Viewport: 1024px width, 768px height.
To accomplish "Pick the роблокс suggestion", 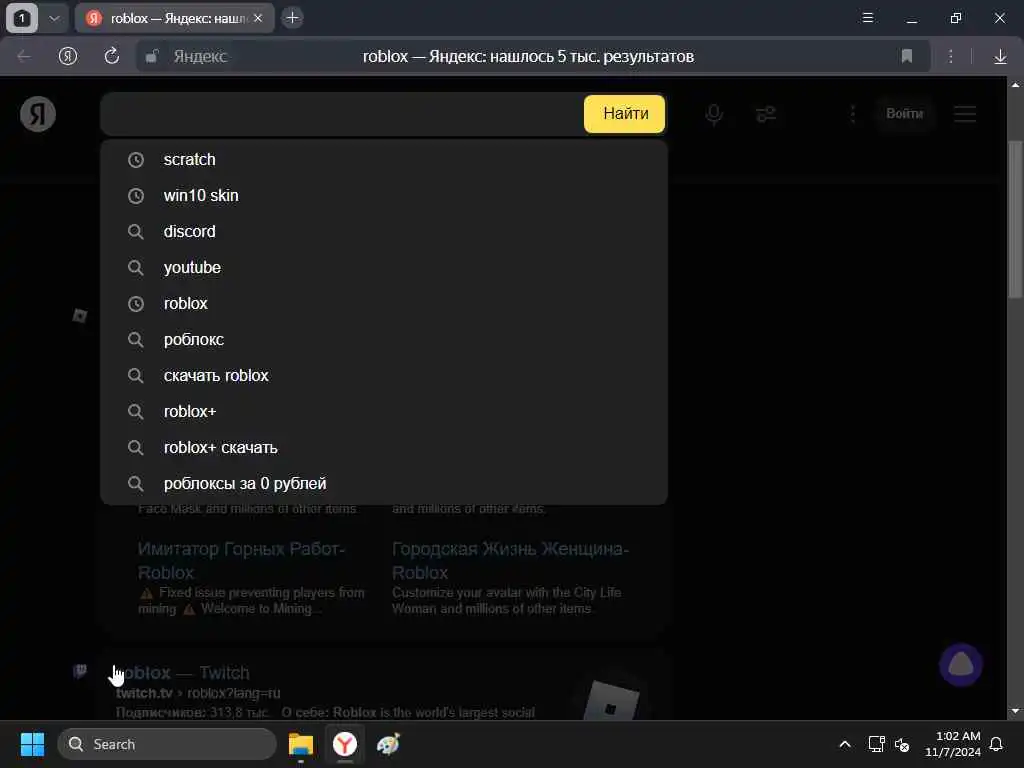I will 384,339.
